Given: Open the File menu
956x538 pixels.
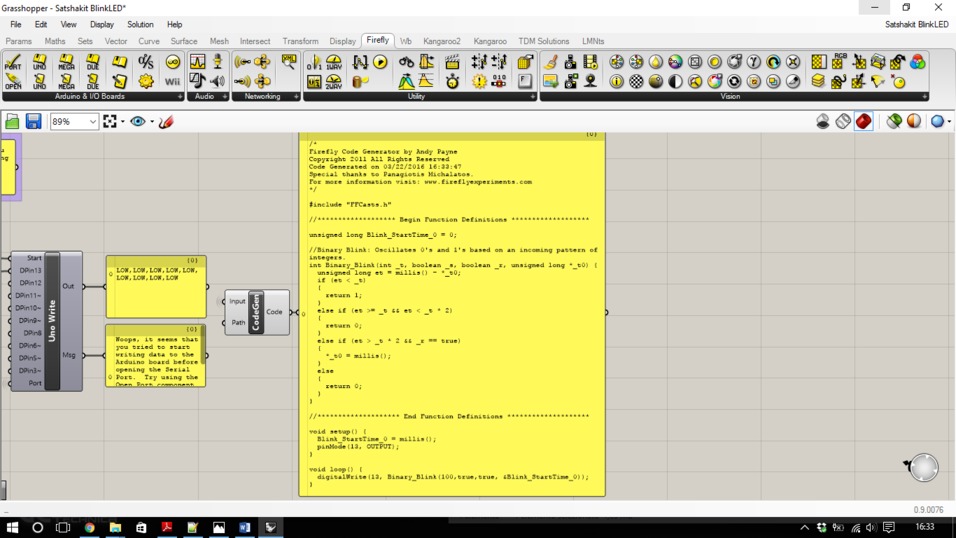Looking at the screenshot, I should point(15,24).
